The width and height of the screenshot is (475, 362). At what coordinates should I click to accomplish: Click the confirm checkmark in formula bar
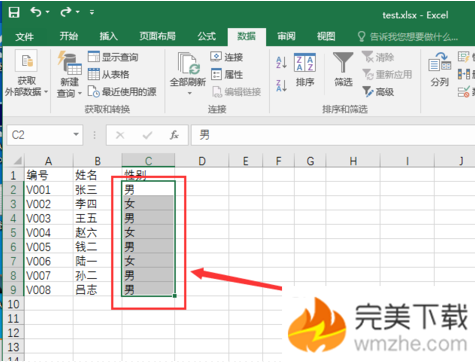point(147,135)
